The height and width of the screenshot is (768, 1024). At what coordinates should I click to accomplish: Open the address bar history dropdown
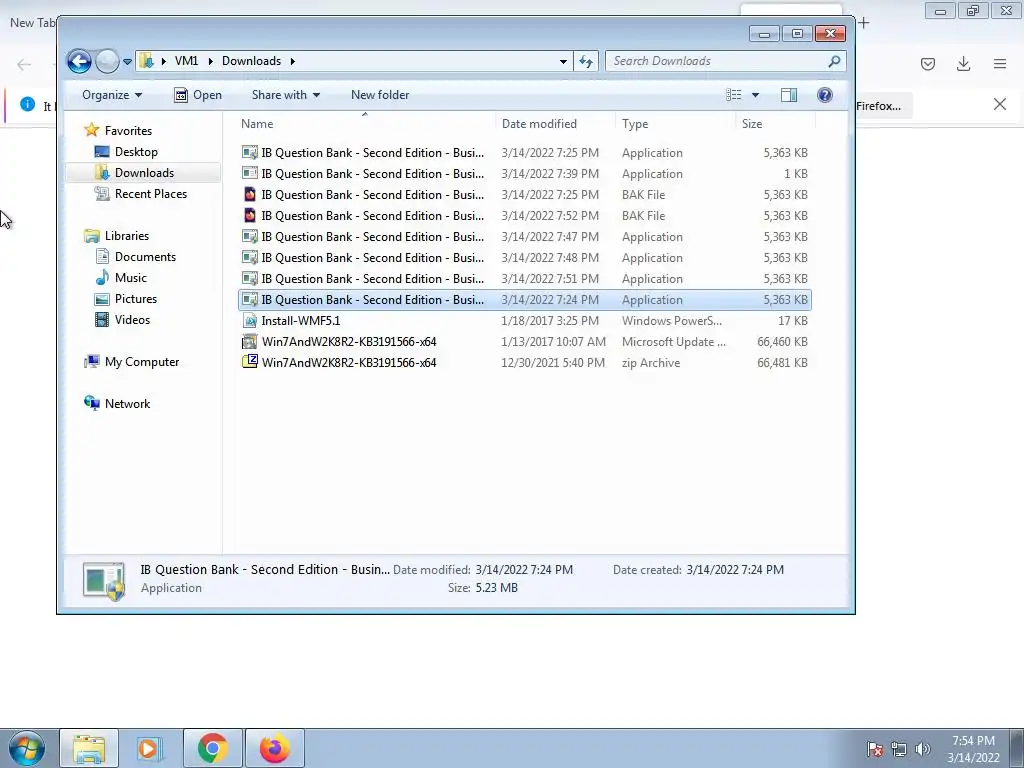tap(563, 61)
